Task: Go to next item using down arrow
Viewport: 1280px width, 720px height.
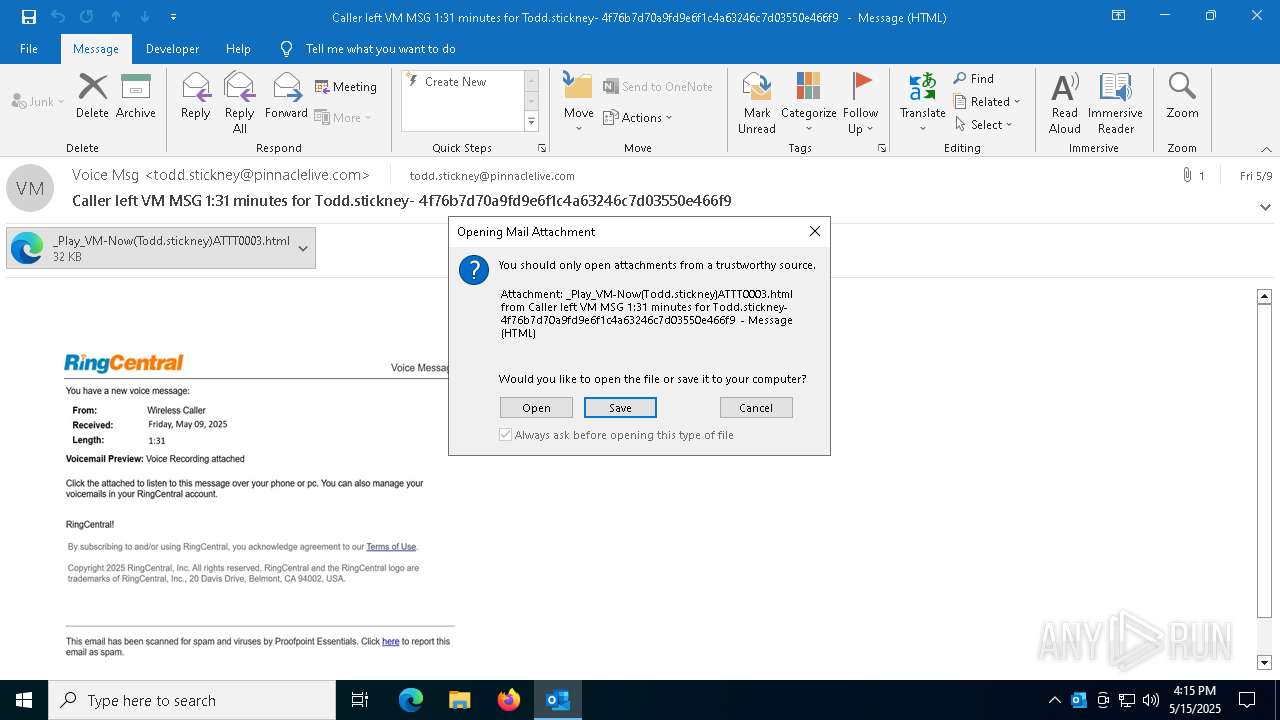Action: tap(145, 17)
